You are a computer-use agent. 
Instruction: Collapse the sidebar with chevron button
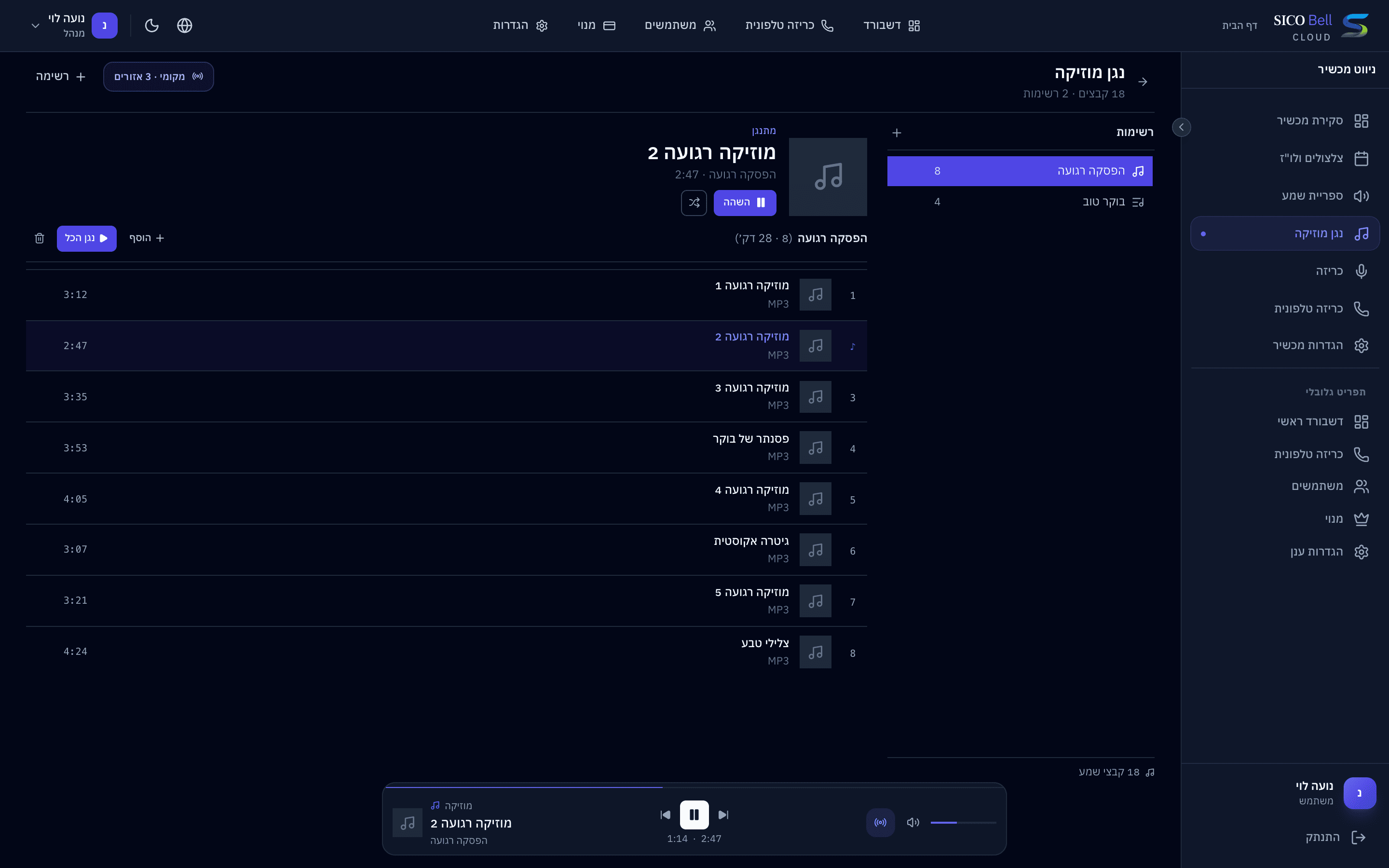pyautogui.click(x=1181, y=127)
